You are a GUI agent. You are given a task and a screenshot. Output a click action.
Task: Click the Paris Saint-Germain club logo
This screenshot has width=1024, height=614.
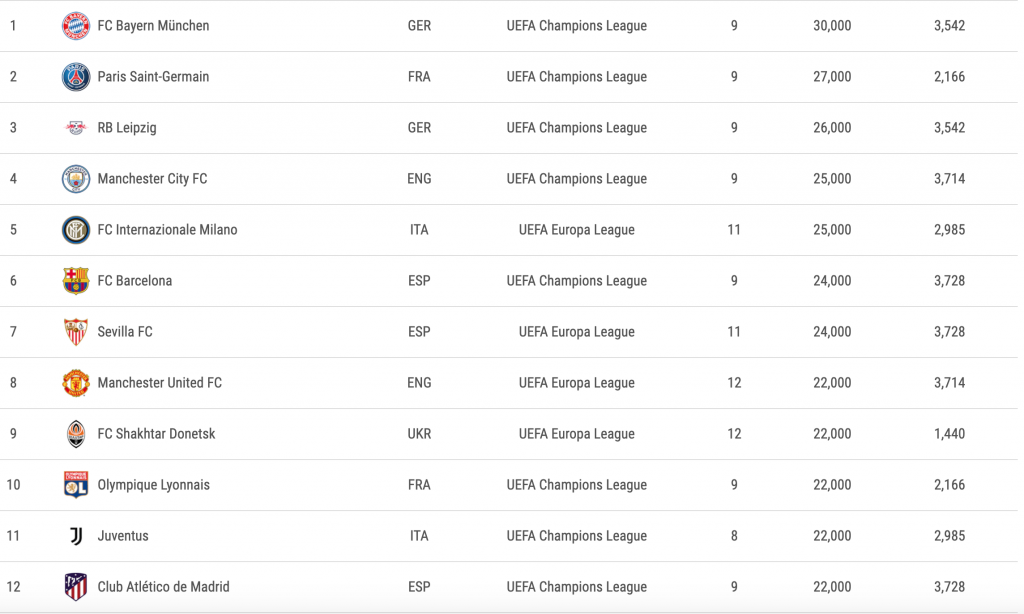[76, 77]
